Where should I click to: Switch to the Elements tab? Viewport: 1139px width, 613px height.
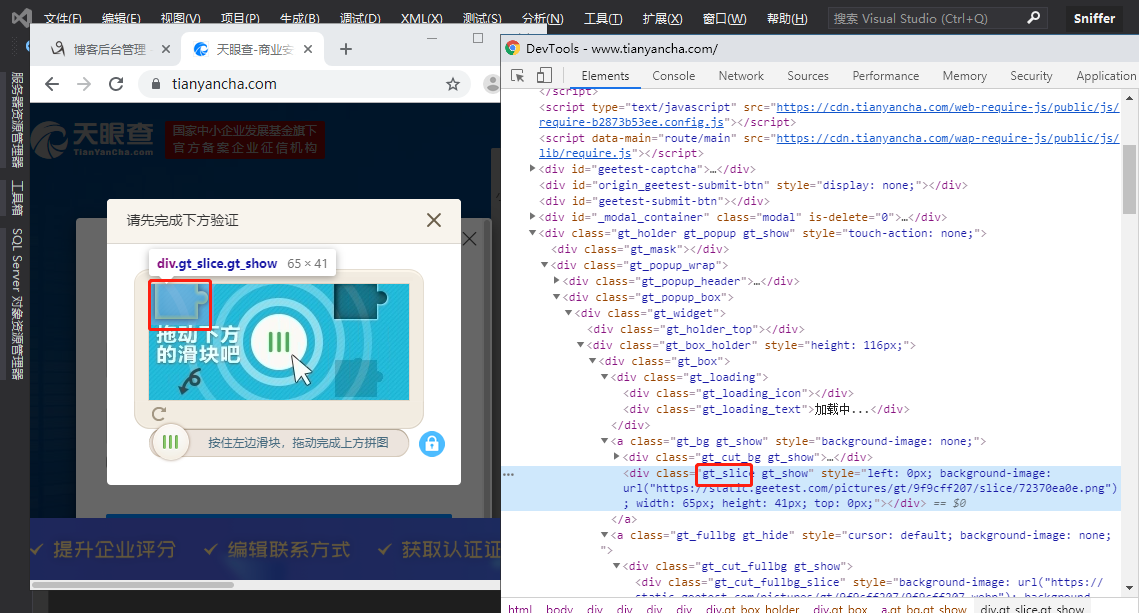tap(605, 76)
